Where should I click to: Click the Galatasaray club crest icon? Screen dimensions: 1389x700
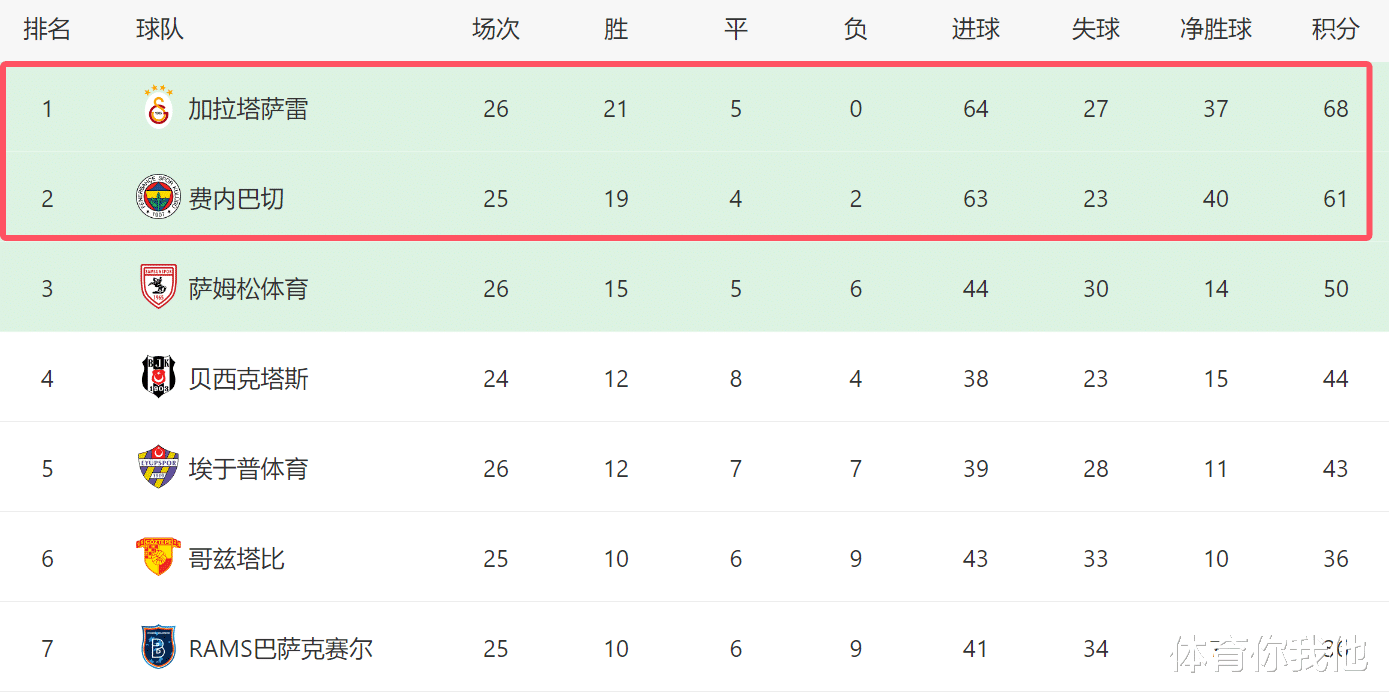pos(158,107)
